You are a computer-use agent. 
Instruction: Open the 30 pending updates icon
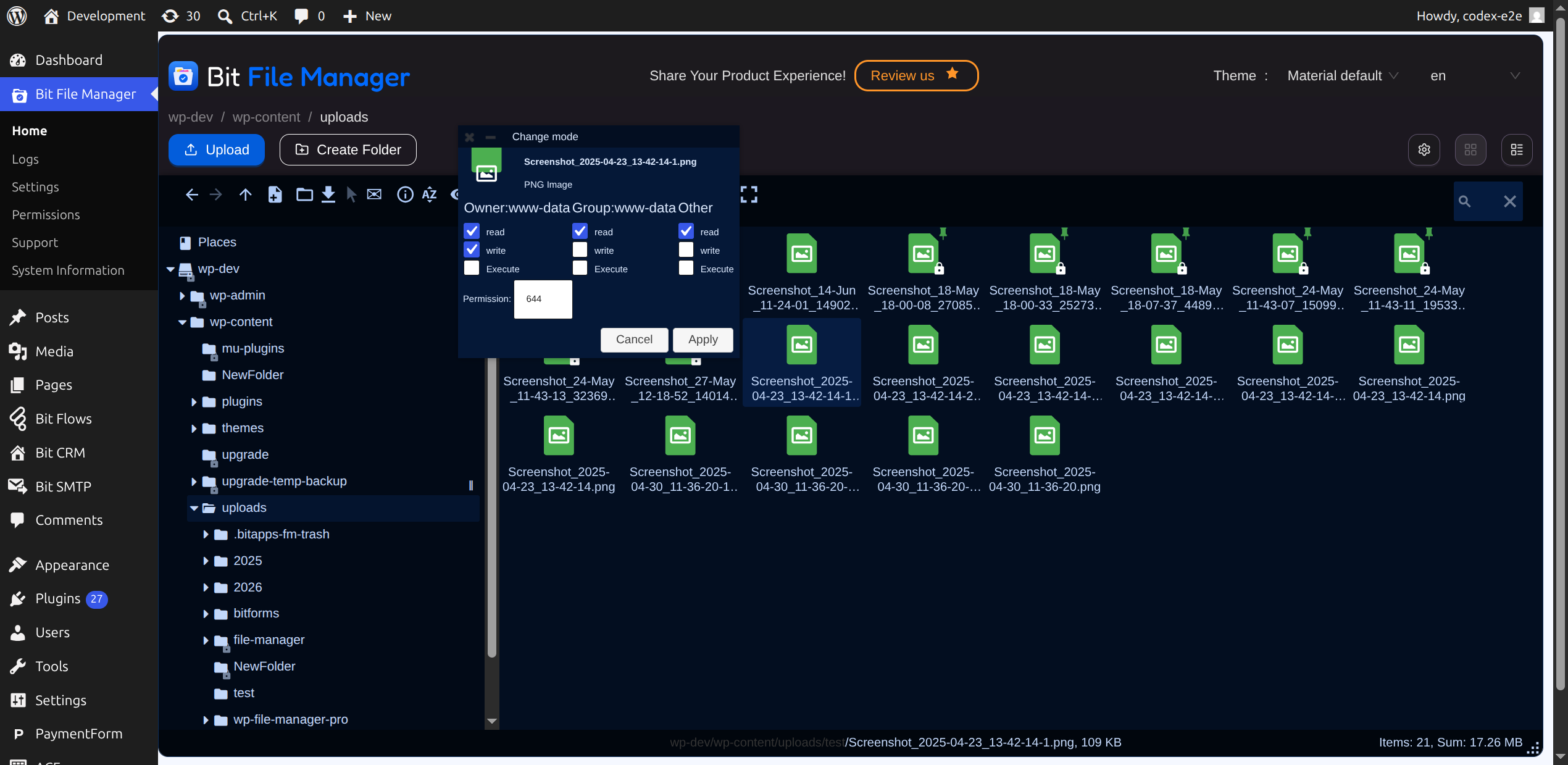pos(181,16)
